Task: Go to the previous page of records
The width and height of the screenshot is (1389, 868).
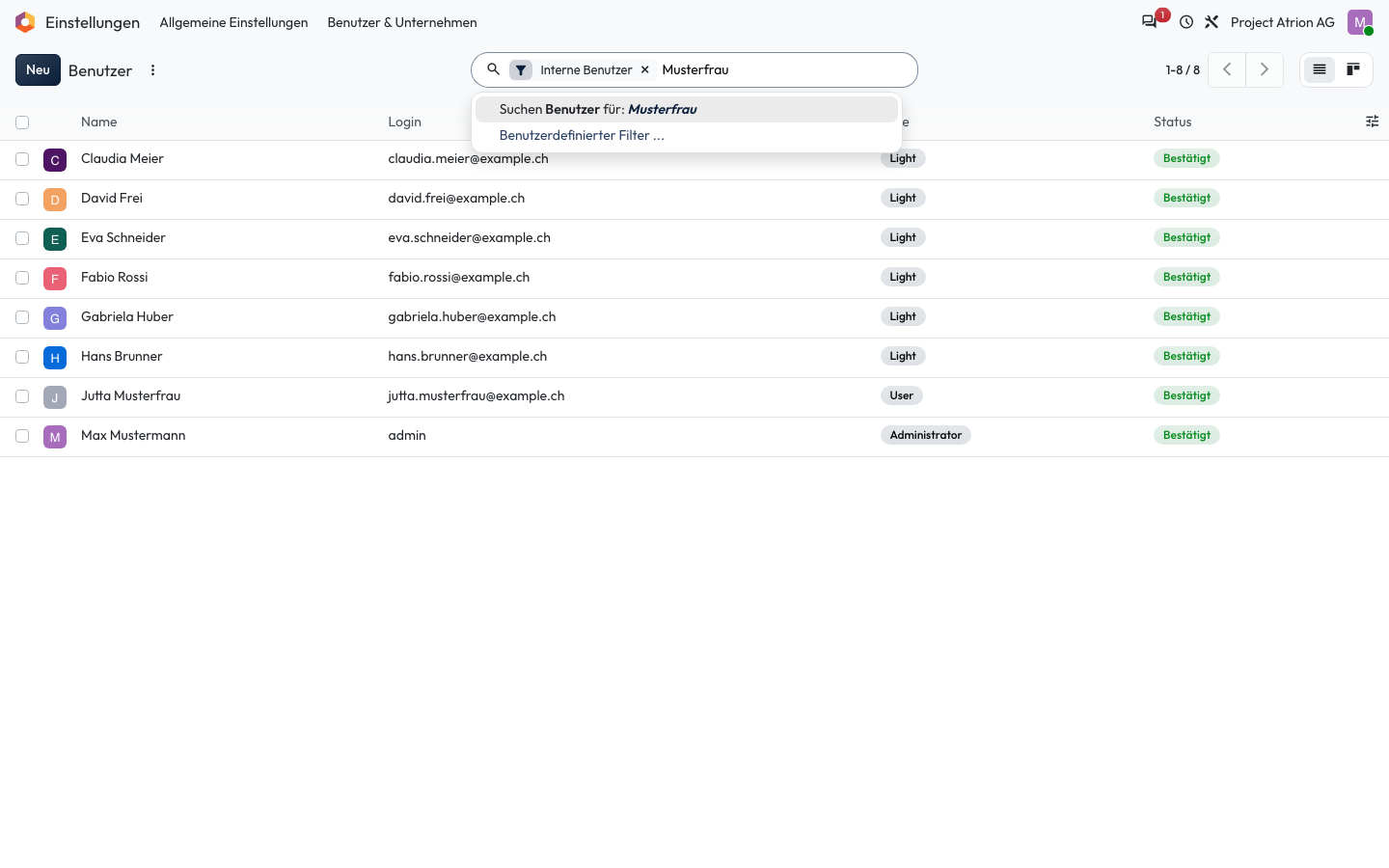Action: [x=1227, y=69]
